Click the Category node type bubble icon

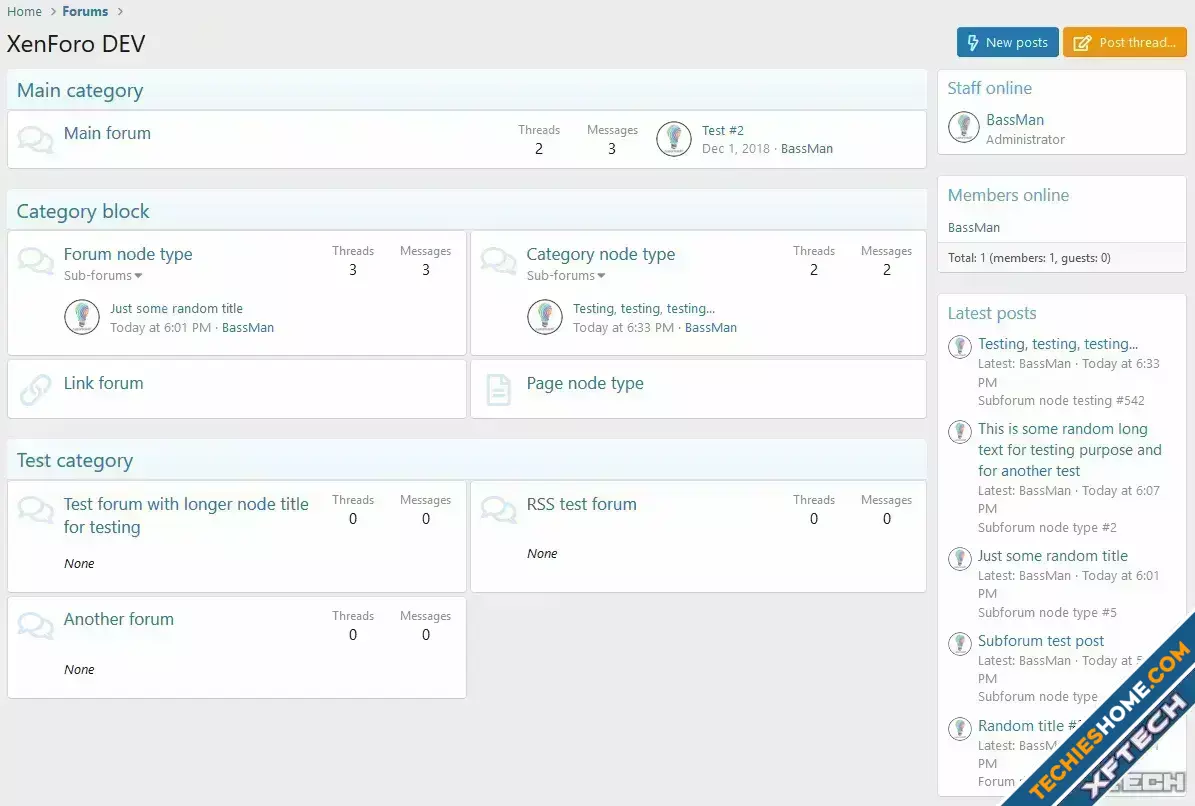[498, 261]
